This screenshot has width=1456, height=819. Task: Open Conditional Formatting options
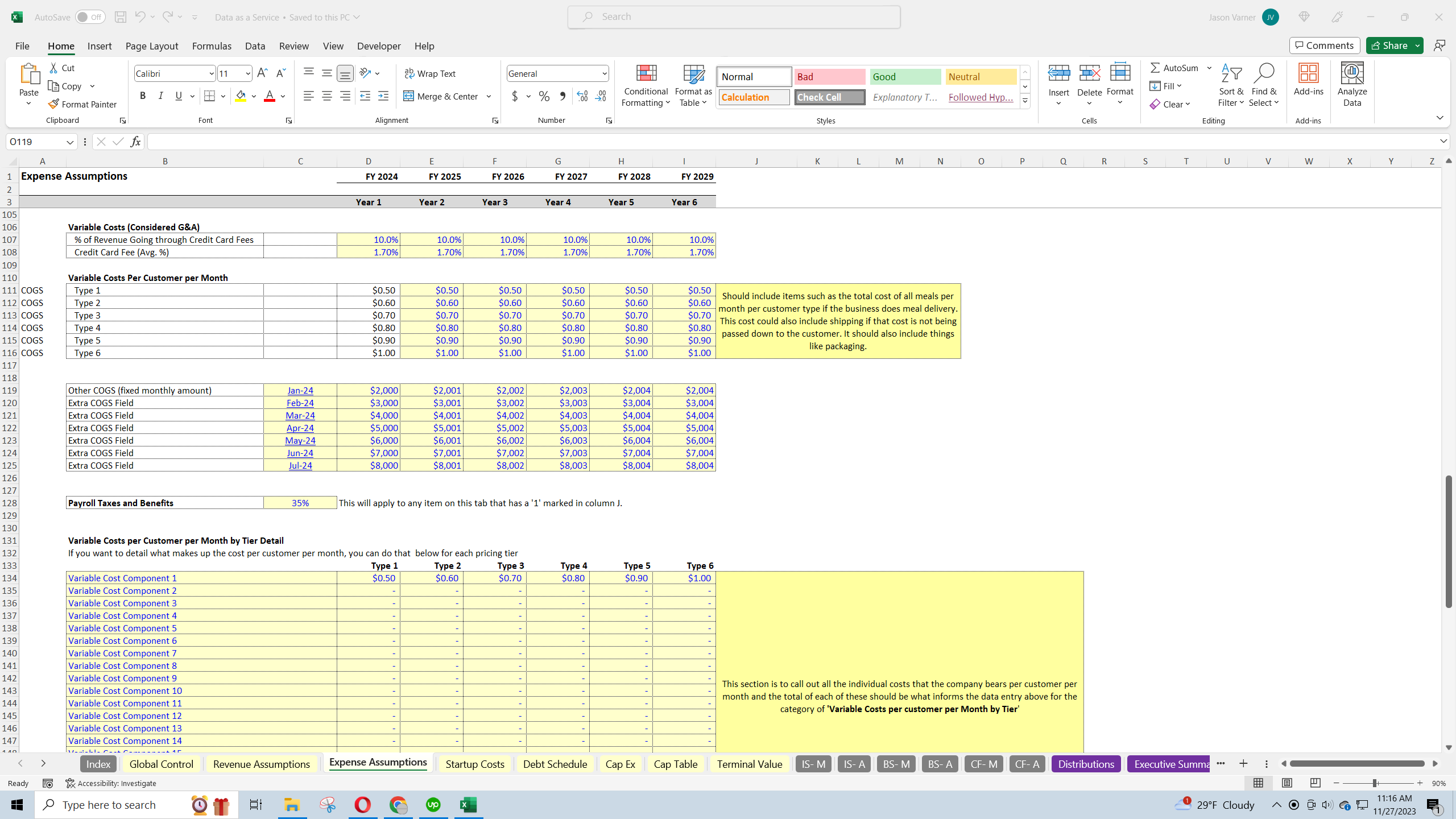[x=645, y=85]
